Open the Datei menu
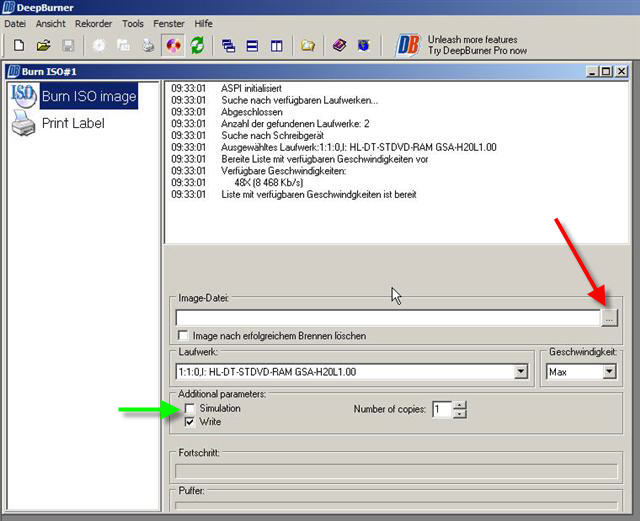The height and width of the screenshot is (521, 640). pos(15,24)
